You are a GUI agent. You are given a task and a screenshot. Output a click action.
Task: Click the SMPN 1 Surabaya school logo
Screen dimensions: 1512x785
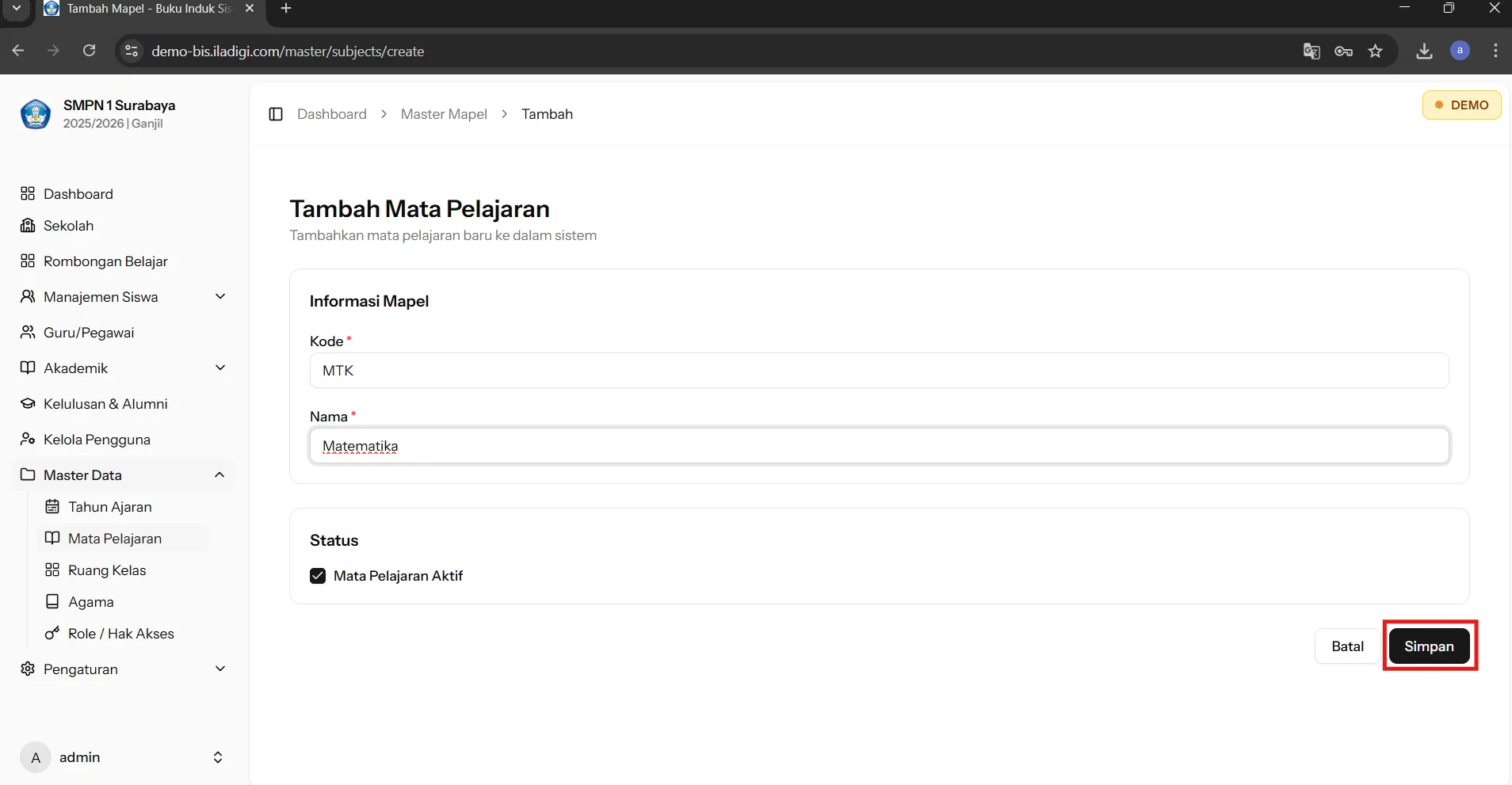pos(36,114)
